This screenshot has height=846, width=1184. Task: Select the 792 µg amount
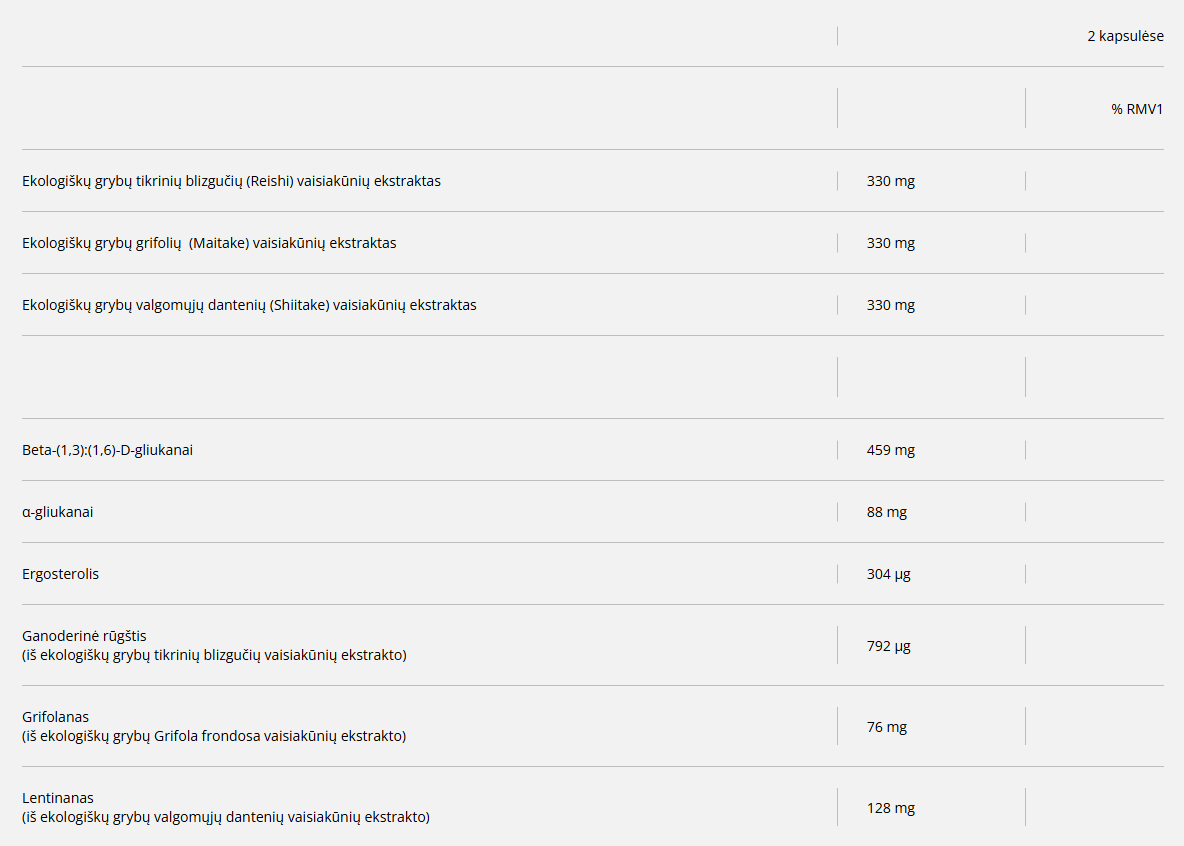pos(888,646)
